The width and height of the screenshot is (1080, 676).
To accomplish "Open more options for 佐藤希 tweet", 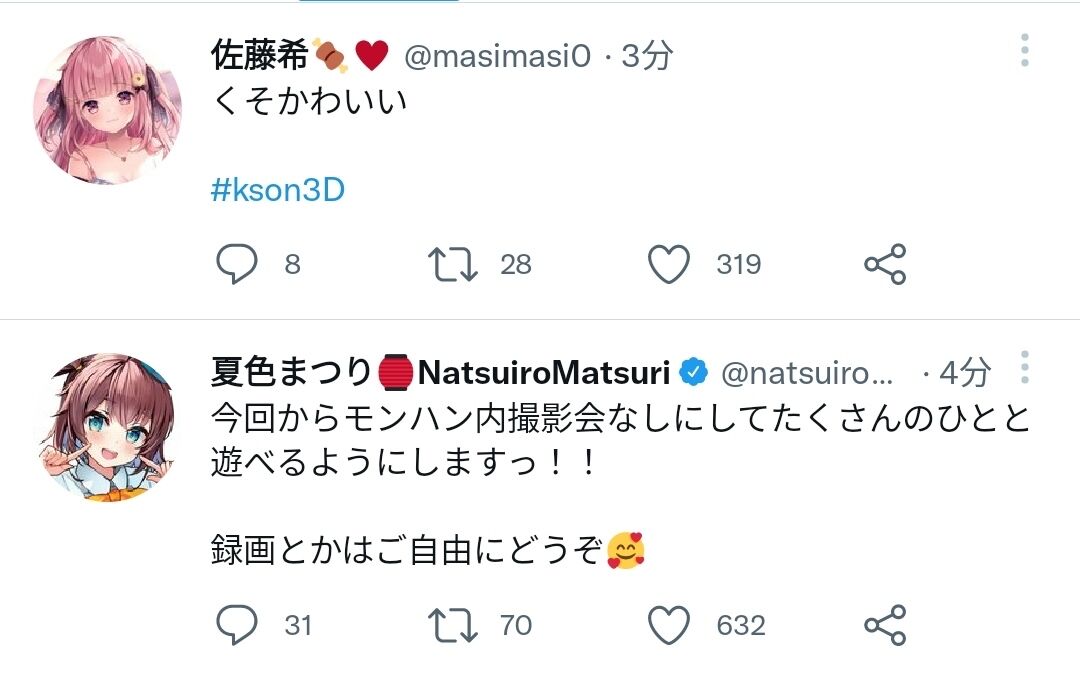I will pyautogui.click(x=1024, y=50).
